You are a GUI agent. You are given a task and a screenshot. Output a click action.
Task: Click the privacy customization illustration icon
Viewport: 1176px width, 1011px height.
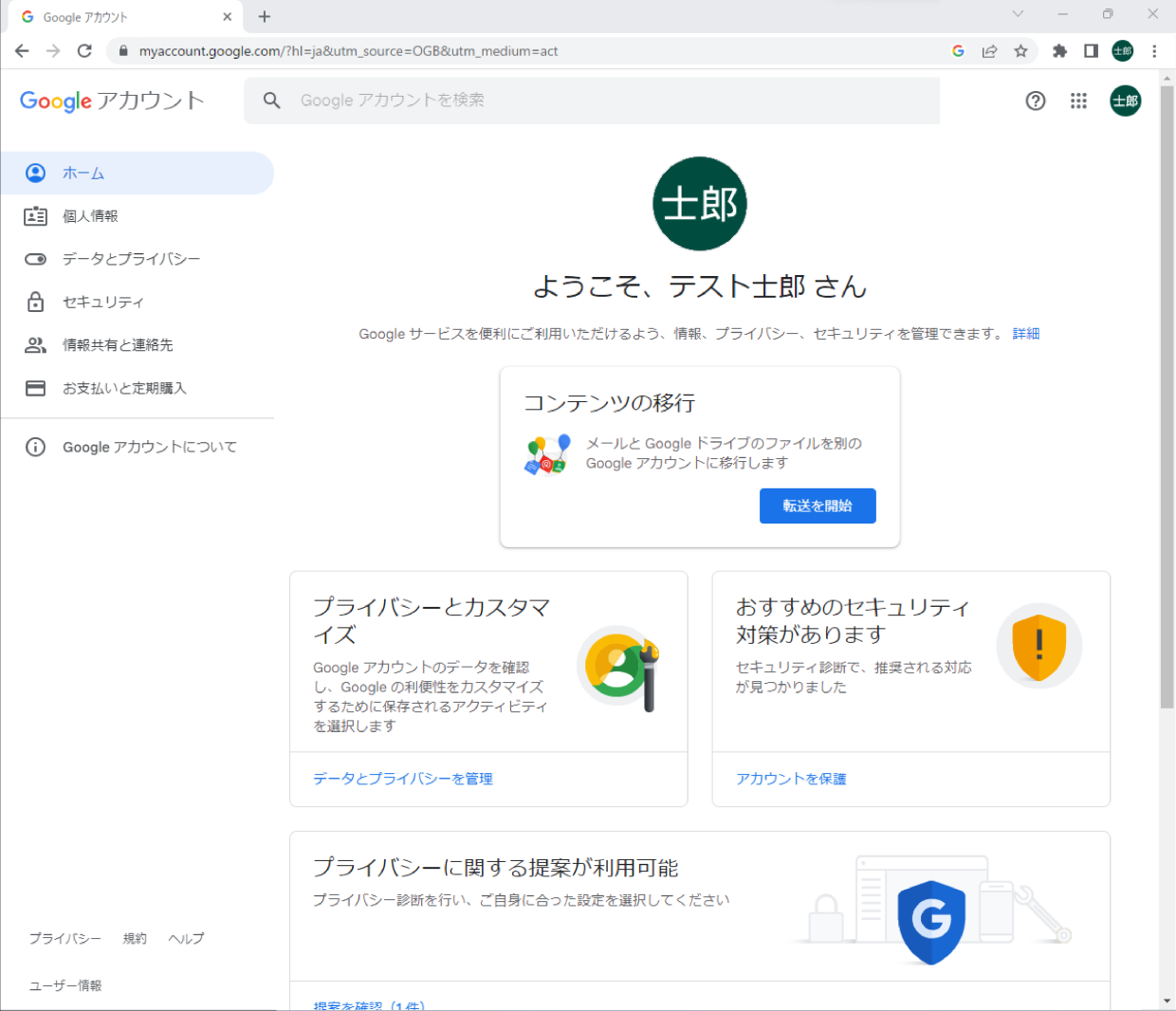click(x=619, y=667)
